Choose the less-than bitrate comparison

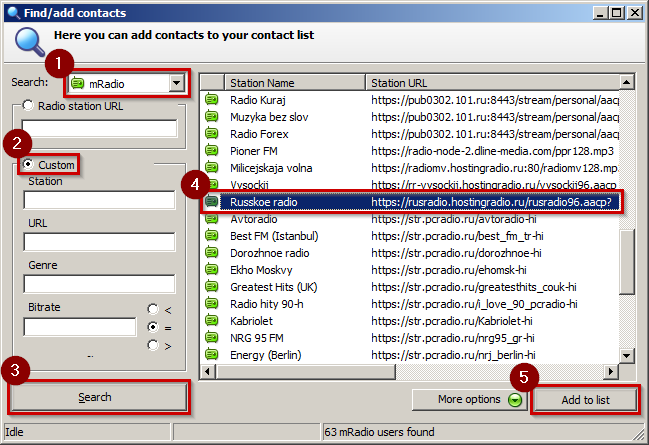(152, 308)
